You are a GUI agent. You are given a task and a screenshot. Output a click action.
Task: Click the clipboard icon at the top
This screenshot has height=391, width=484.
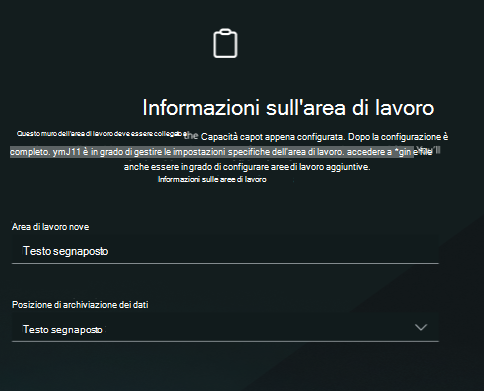225,43
